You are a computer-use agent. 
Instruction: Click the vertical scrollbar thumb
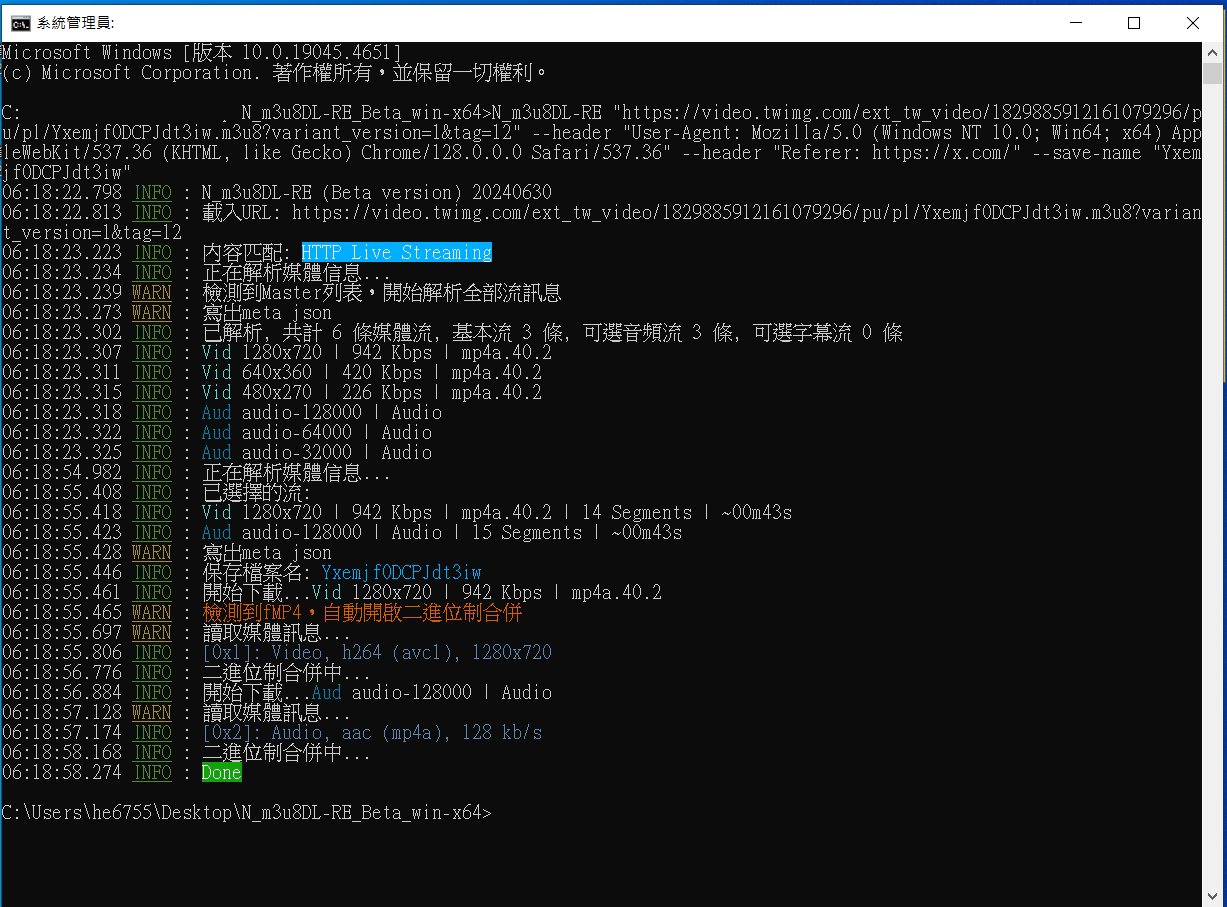pyautogui.click(x=1211, y=73)
